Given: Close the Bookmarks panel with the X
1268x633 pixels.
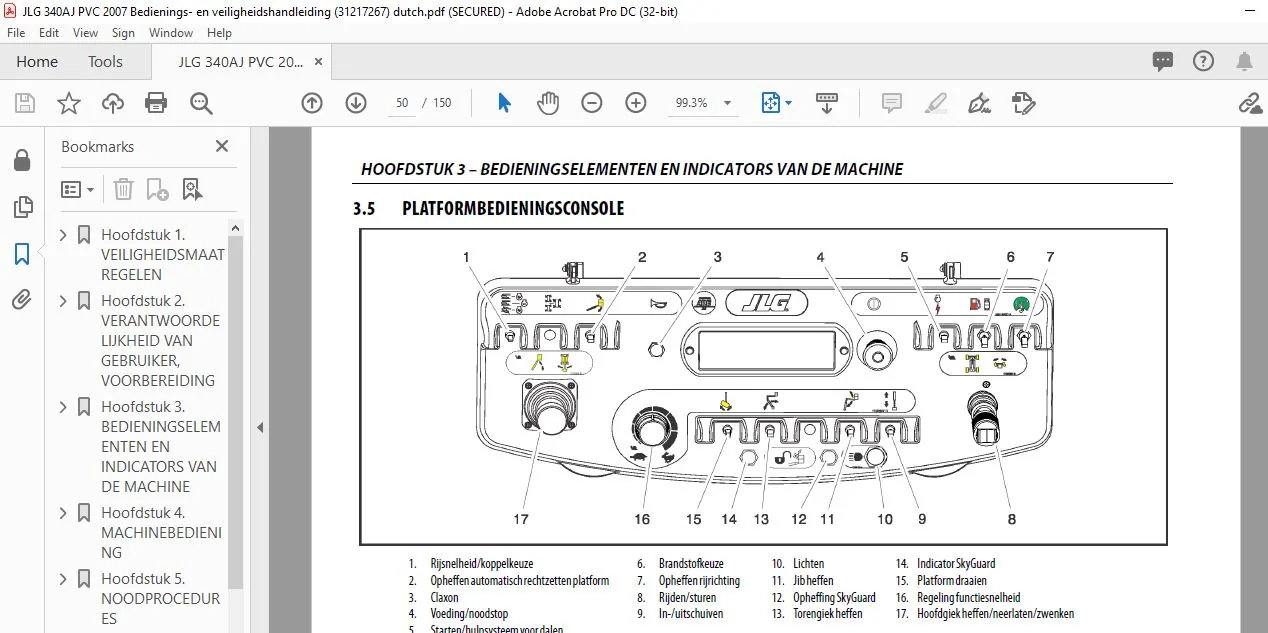Looking at the screenshot, I should (222, 146).
